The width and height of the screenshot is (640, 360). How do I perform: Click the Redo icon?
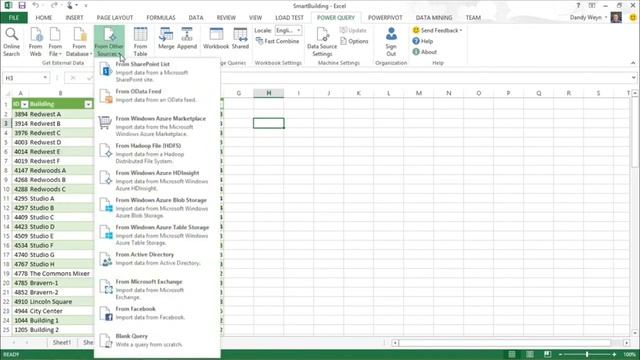[54, 5]
